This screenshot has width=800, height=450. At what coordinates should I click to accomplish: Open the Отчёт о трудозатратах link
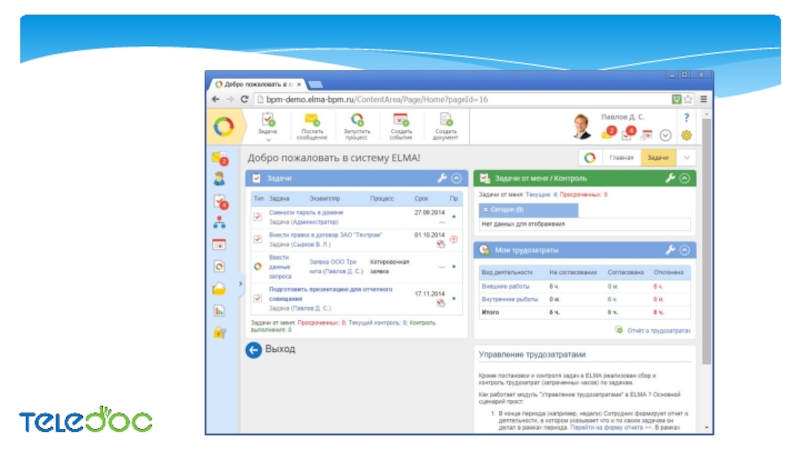tap(659, 331)
